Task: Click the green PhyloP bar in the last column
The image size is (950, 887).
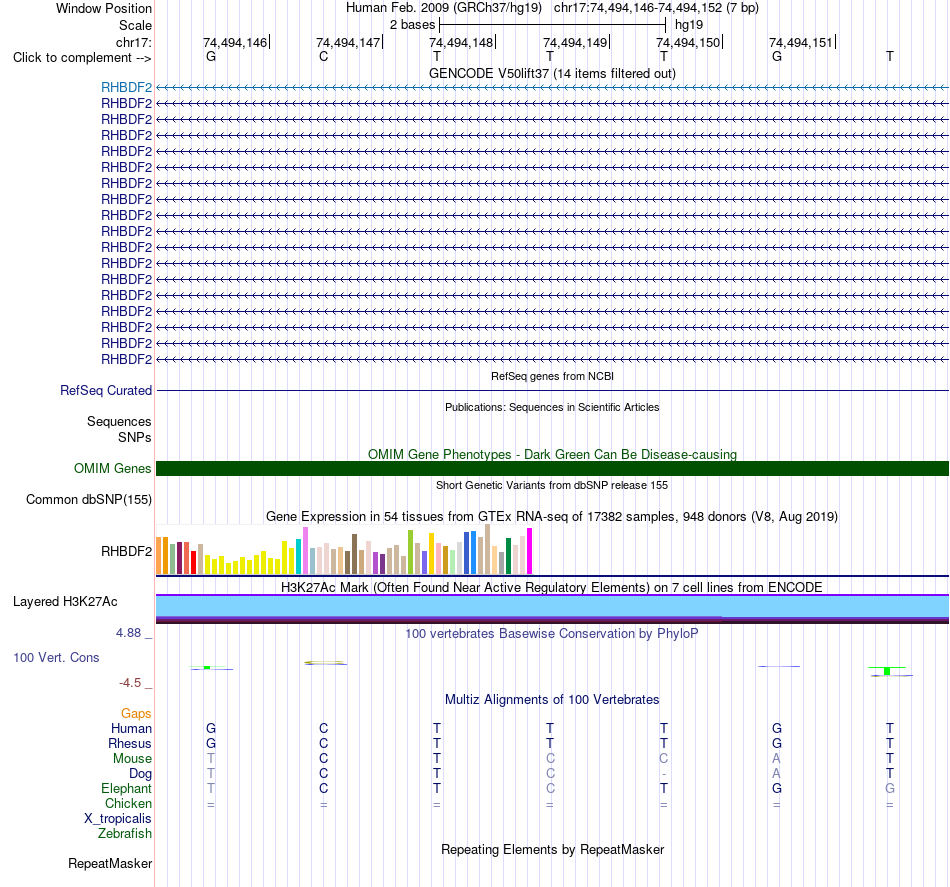Action: (887, 671)
